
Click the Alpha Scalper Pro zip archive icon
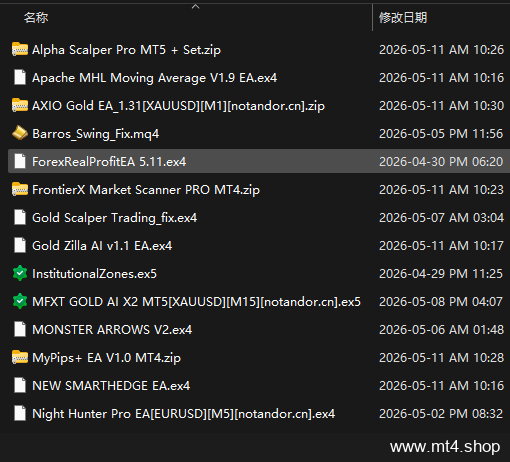click(x=20, y=49)
